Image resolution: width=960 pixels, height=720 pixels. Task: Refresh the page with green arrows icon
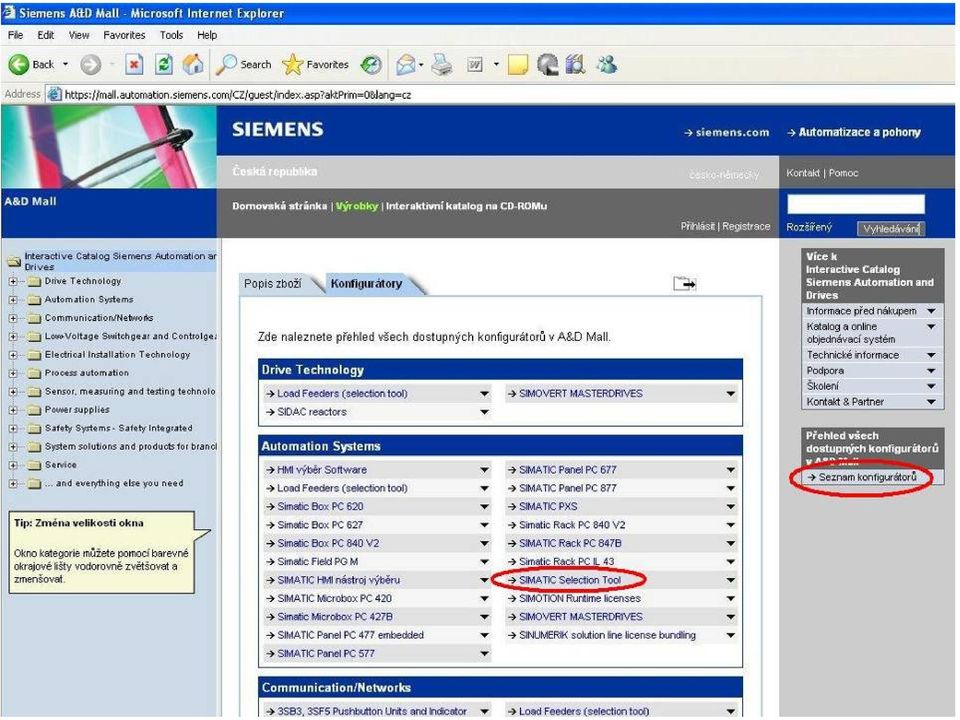tap(163, 64)
